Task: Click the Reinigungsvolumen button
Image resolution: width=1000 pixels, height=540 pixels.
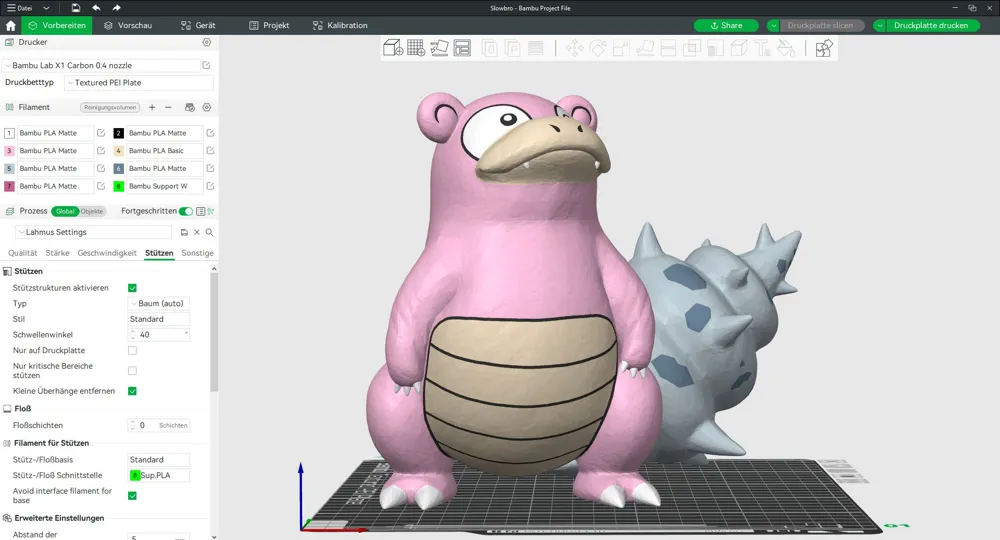Action: coord(110,107)
